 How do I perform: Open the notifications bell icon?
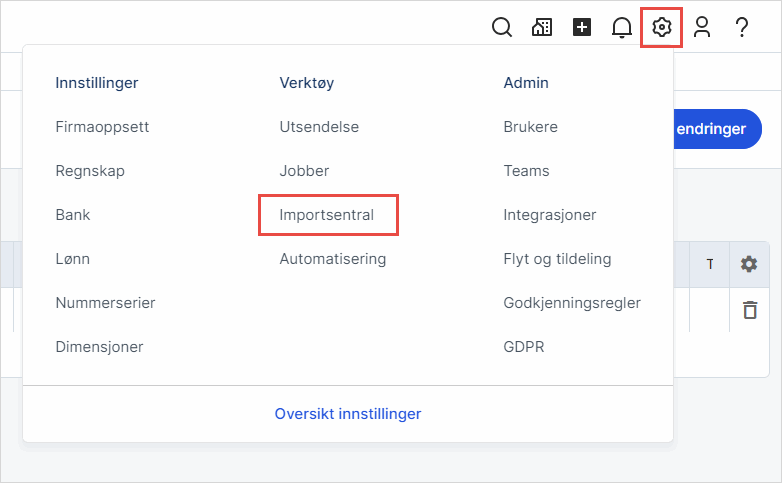click(622, 27)
